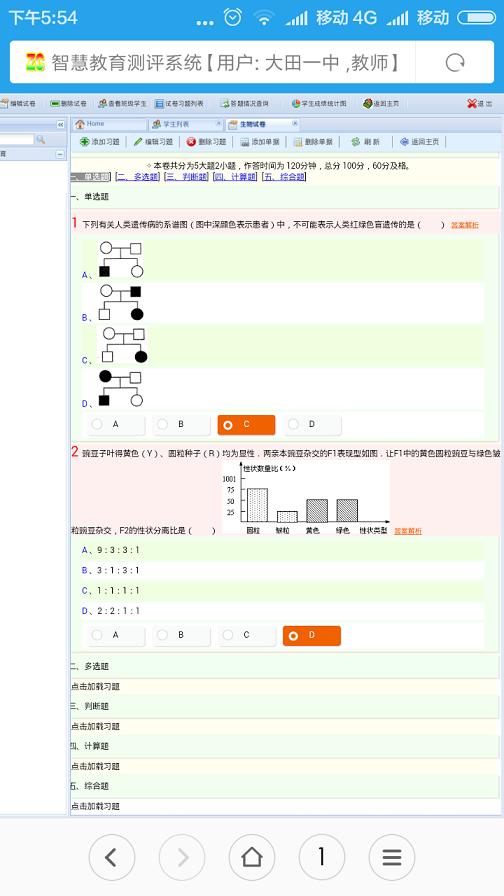Screen dimensions: 504x896
Task: Collapse the left panel section minus button
Action: (59, 154)
